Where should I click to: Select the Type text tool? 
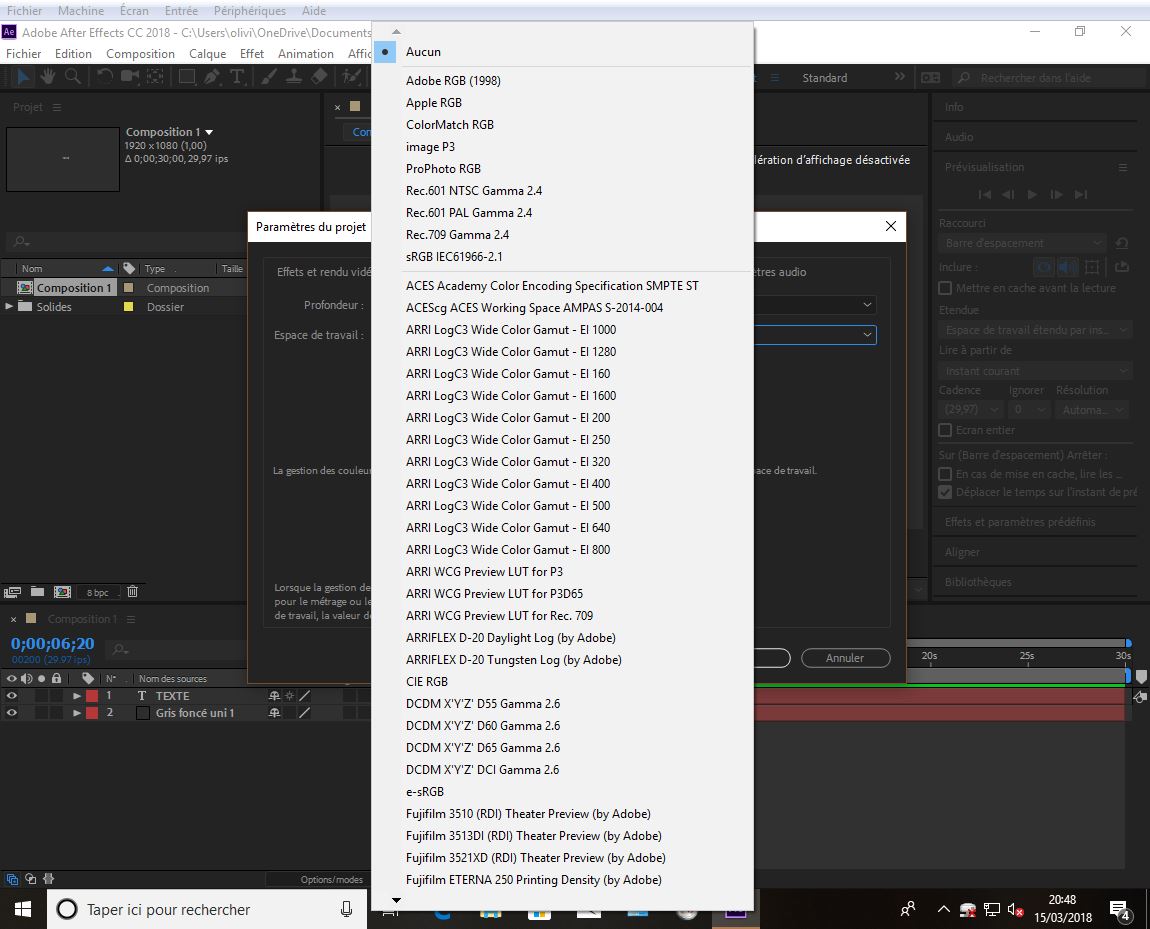pos(237,76)
